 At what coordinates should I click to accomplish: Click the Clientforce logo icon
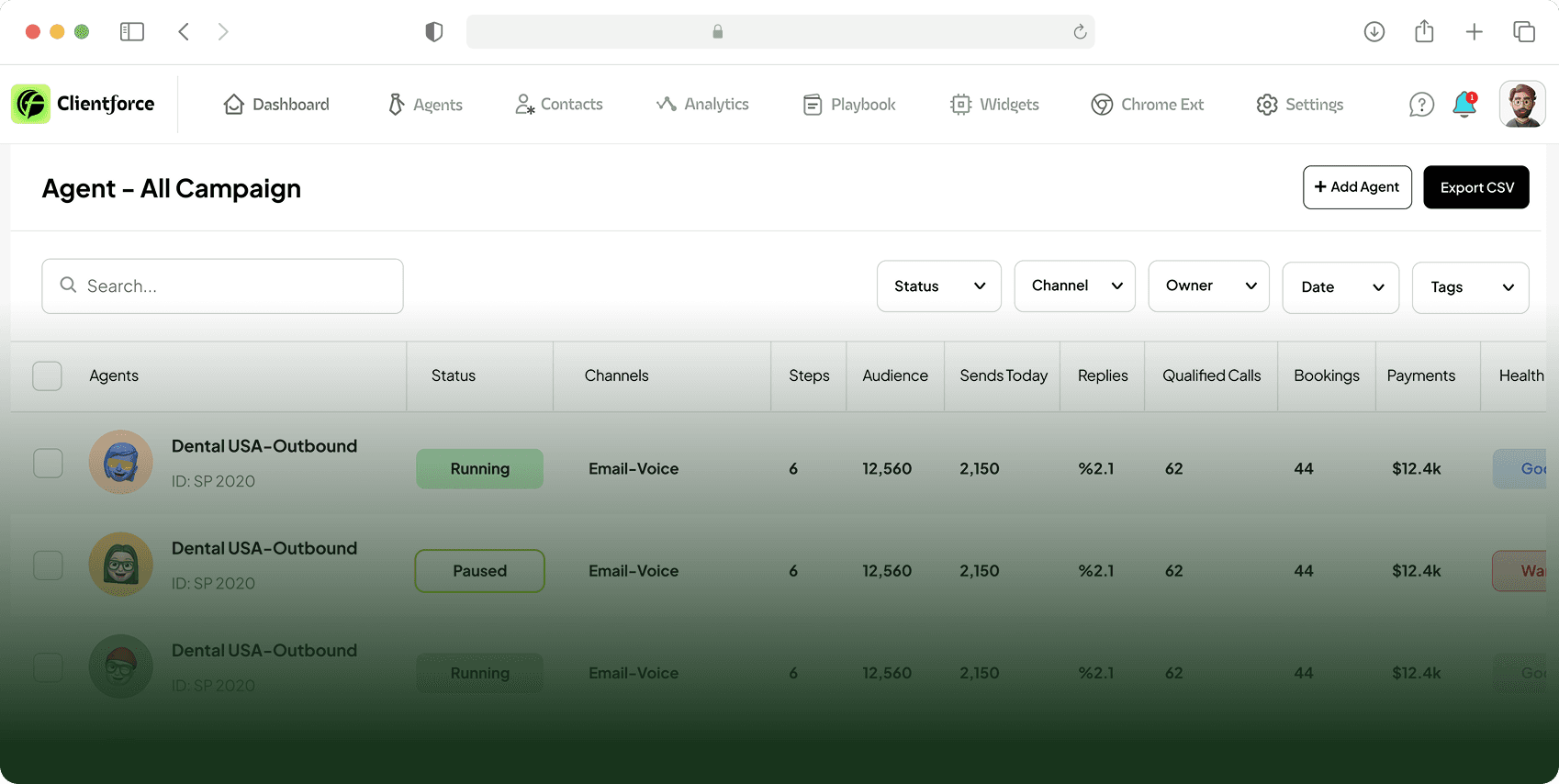30,104
